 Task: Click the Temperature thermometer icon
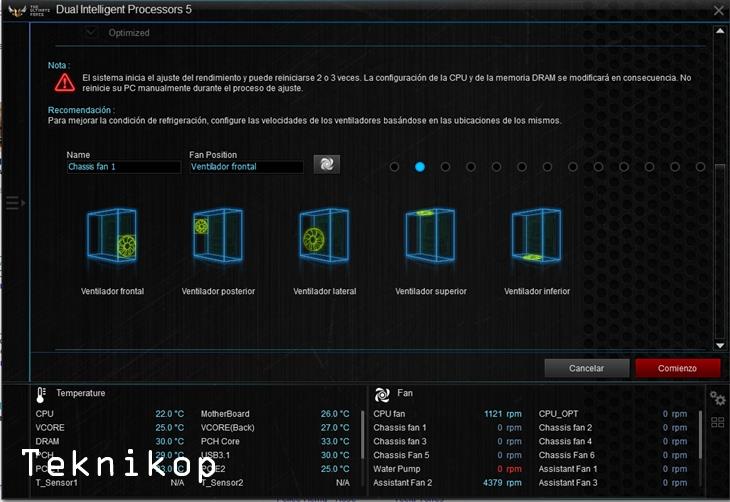pyautogui.click(x=41, y=394)
